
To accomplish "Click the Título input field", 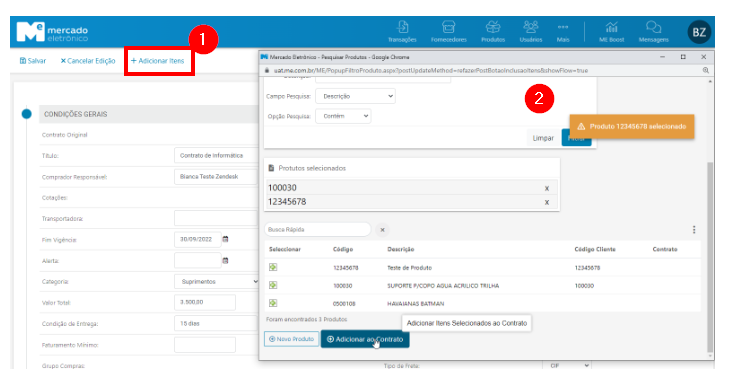I will (x=216, y=155).
